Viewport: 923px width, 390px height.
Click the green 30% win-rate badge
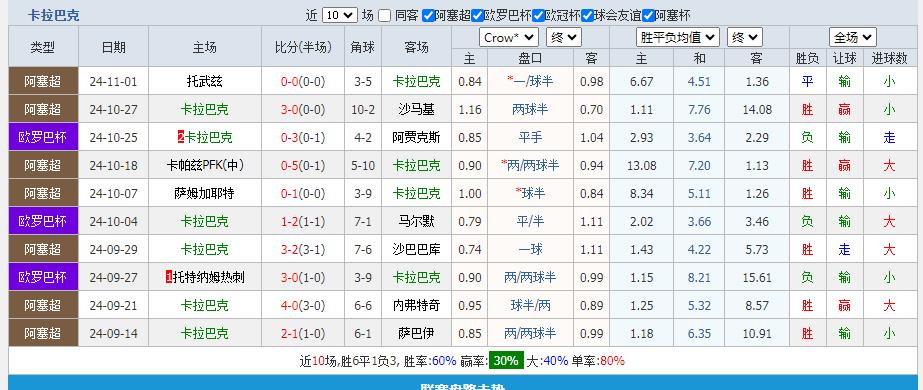(506, 361)
